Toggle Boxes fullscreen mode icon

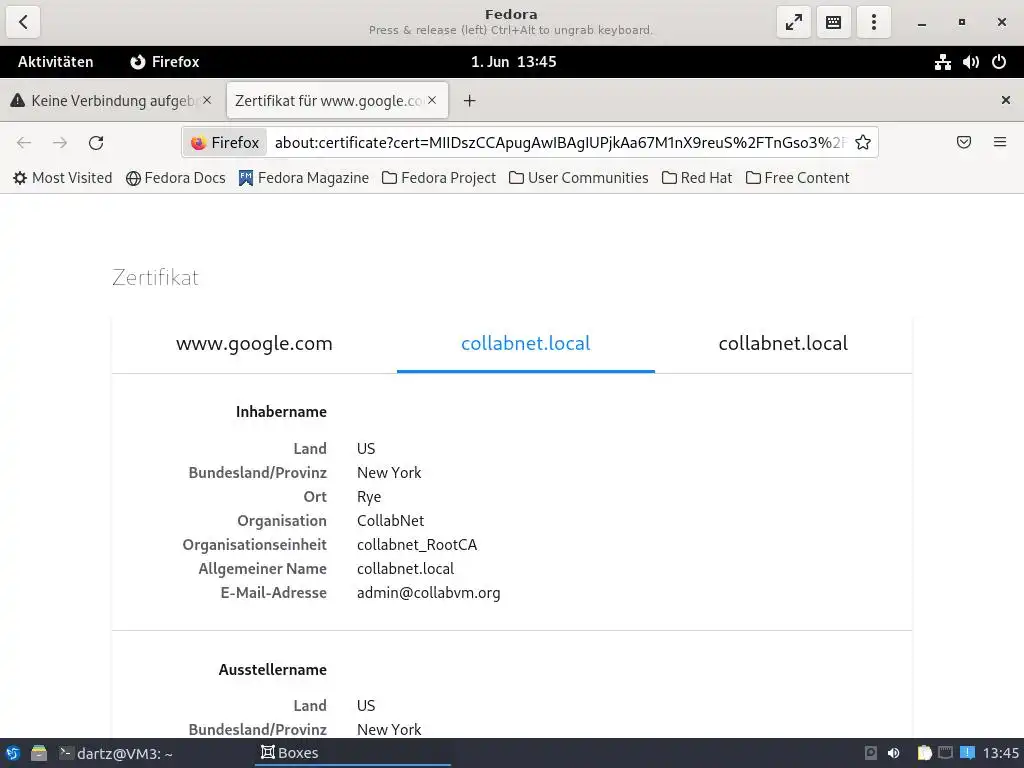(x=793, y=22)
